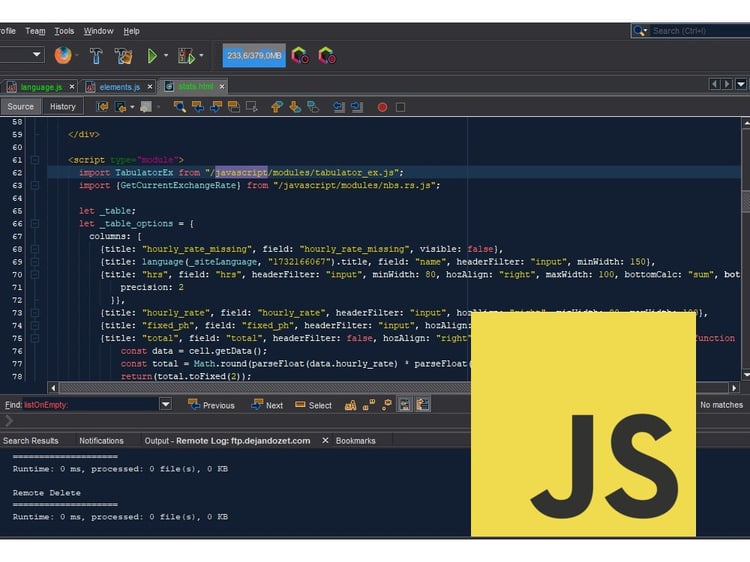
Task: Click the Shift Line Right icon
Action: (357, 107)
